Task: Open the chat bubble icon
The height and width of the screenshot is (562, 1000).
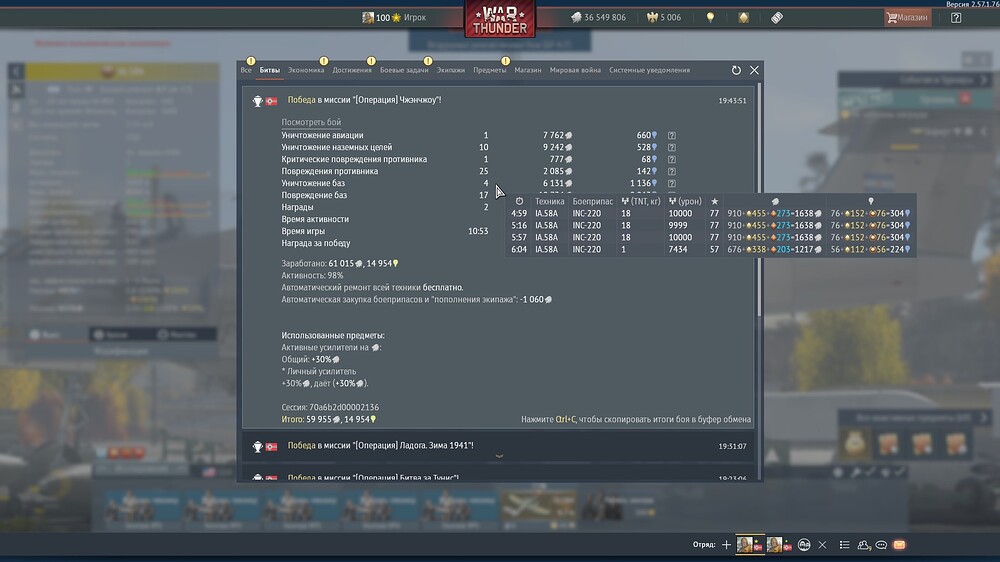Action: point(881,545)
